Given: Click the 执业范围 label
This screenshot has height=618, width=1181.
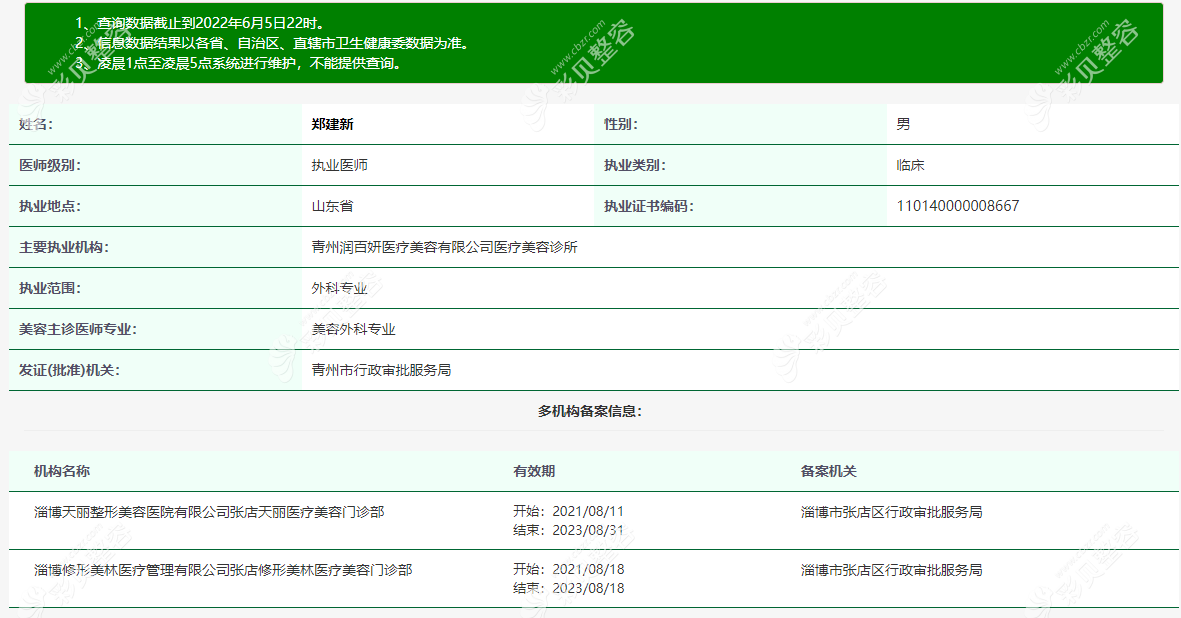Looking at the screenshot, I should 50,288.
